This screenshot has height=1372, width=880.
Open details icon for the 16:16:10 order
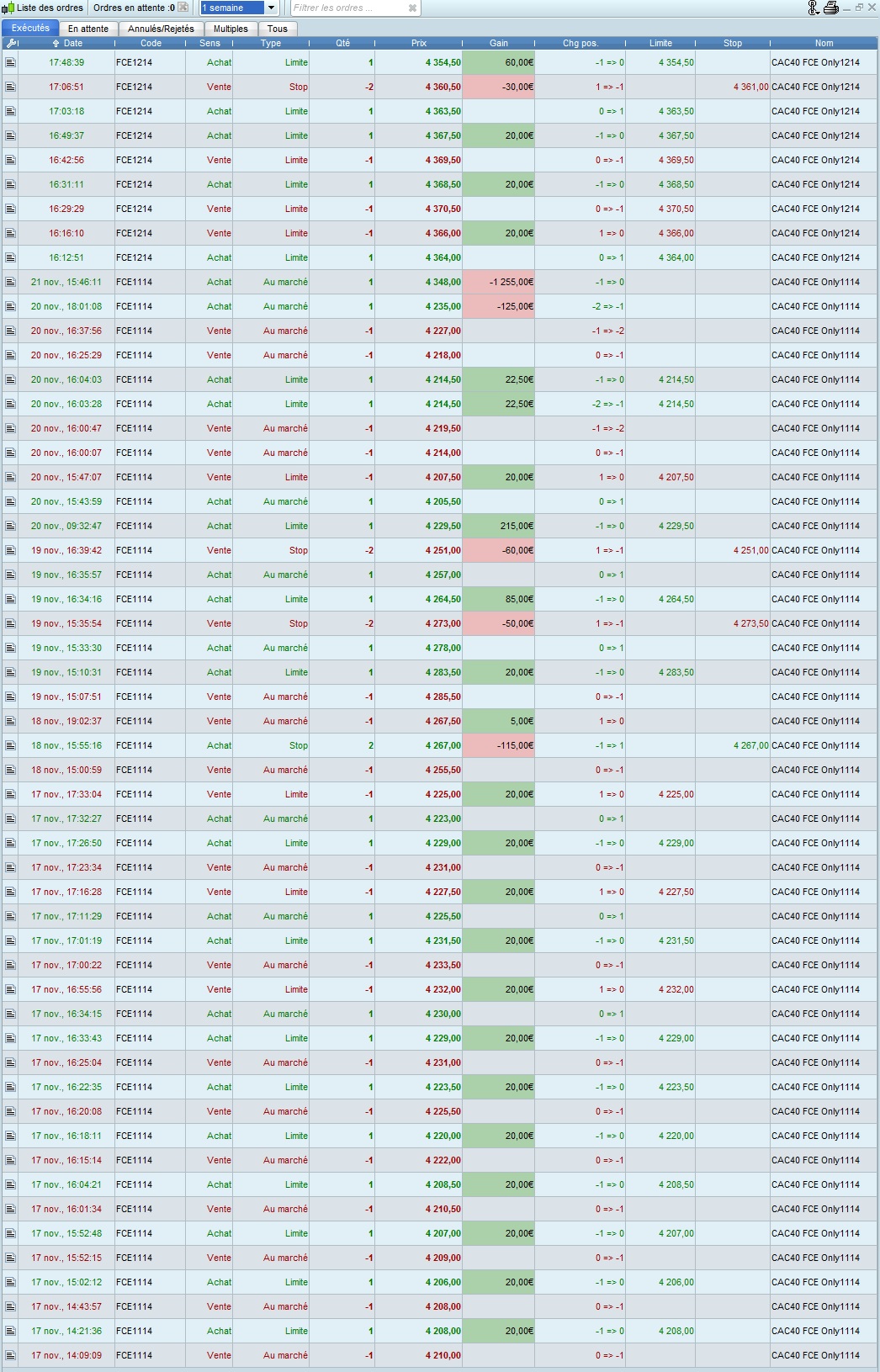[x=10, y=233]
